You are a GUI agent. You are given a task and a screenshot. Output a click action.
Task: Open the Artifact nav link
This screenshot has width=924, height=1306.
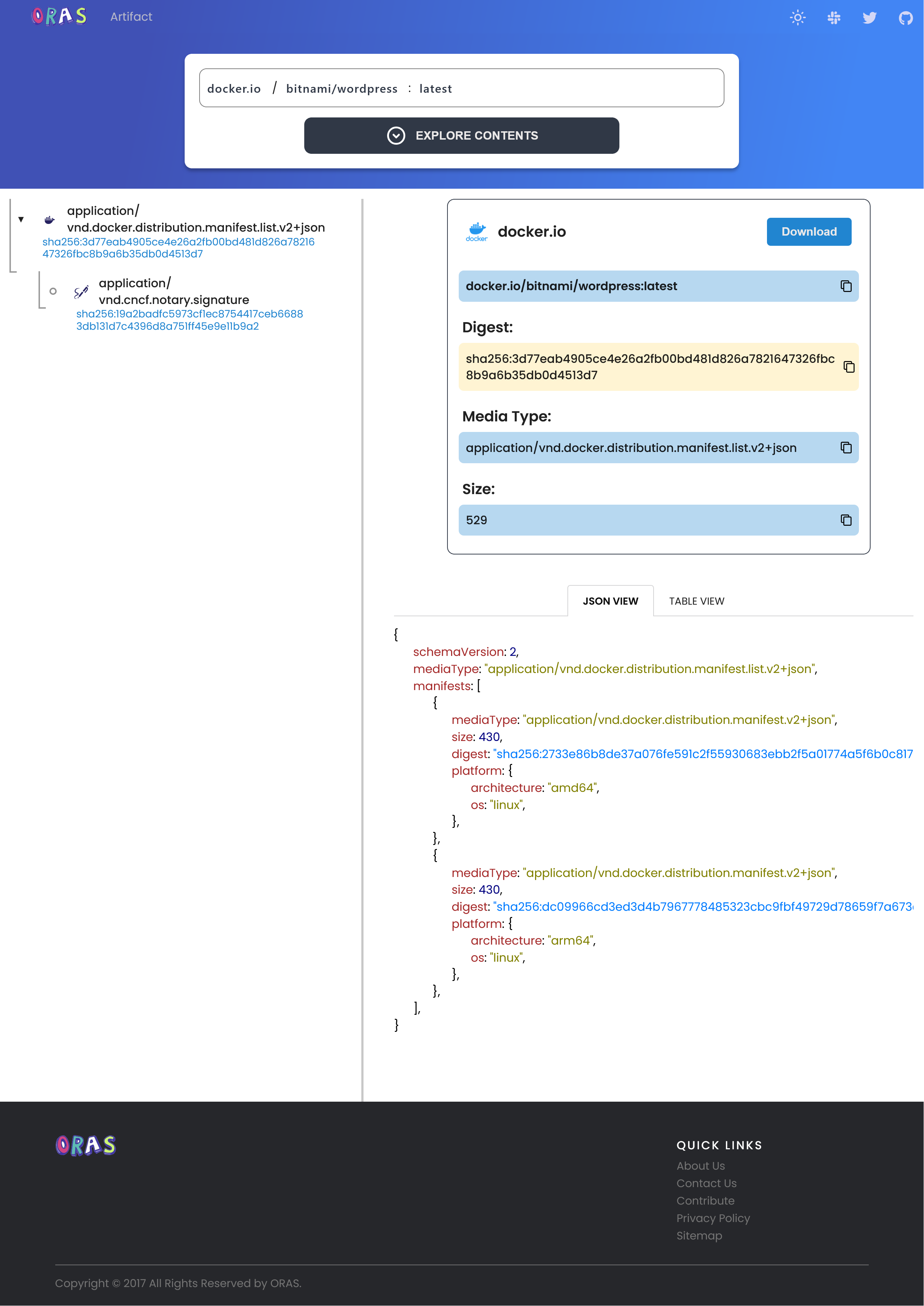[x=131, y=16]
